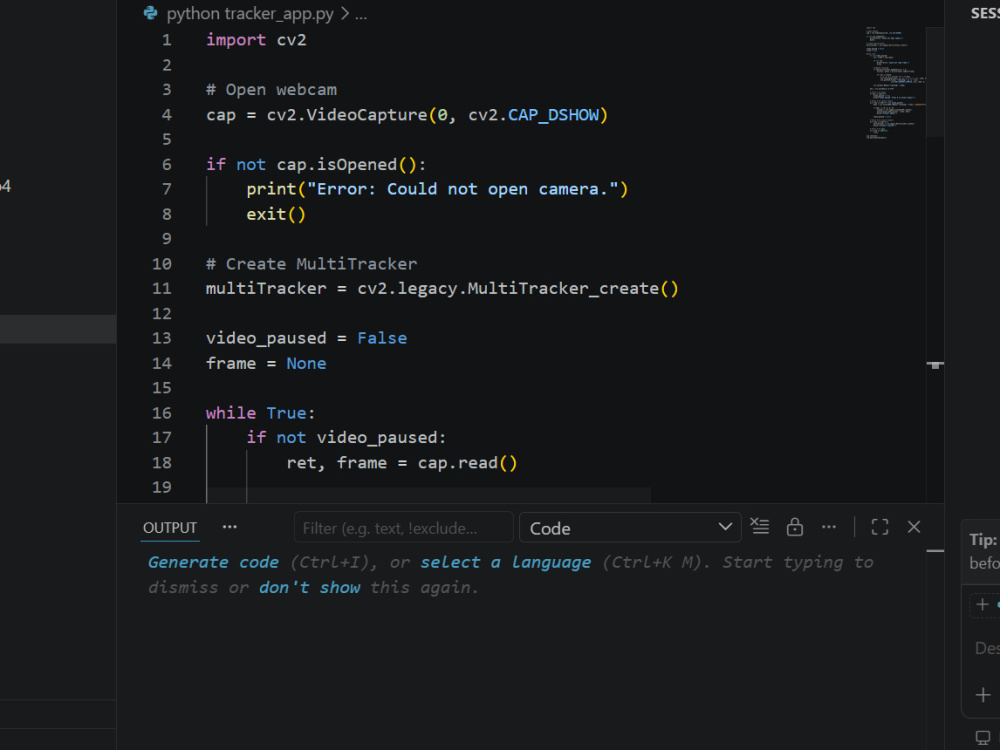Screen dimensions: 1000x750
Task: Click the don't show link
Action: point(309,587)
